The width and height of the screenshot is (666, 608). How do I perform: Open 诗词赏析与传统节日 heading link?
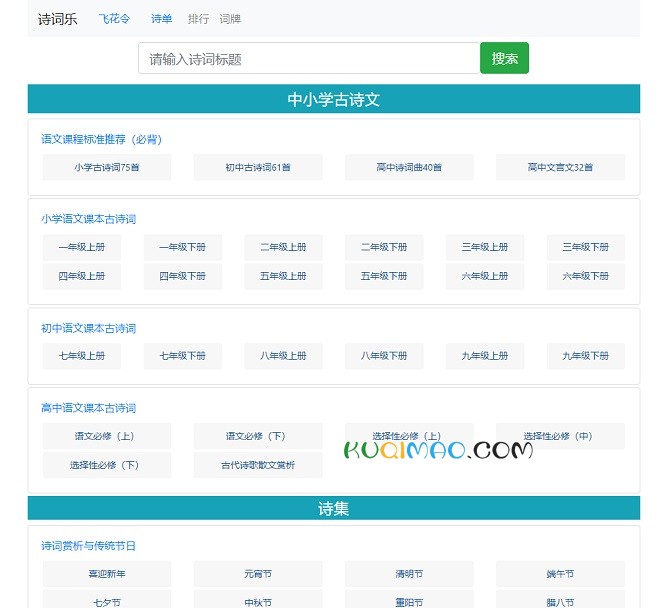click(x=88, y=546)
